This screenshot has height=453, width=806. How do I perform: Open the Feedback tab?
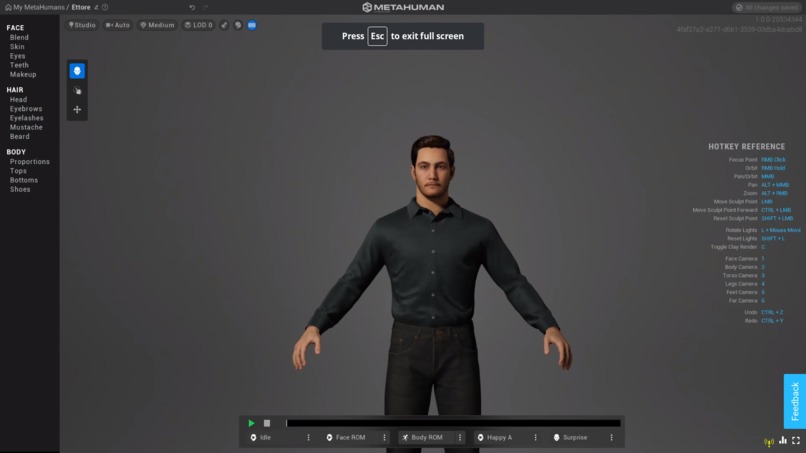(x=795, y=401)
